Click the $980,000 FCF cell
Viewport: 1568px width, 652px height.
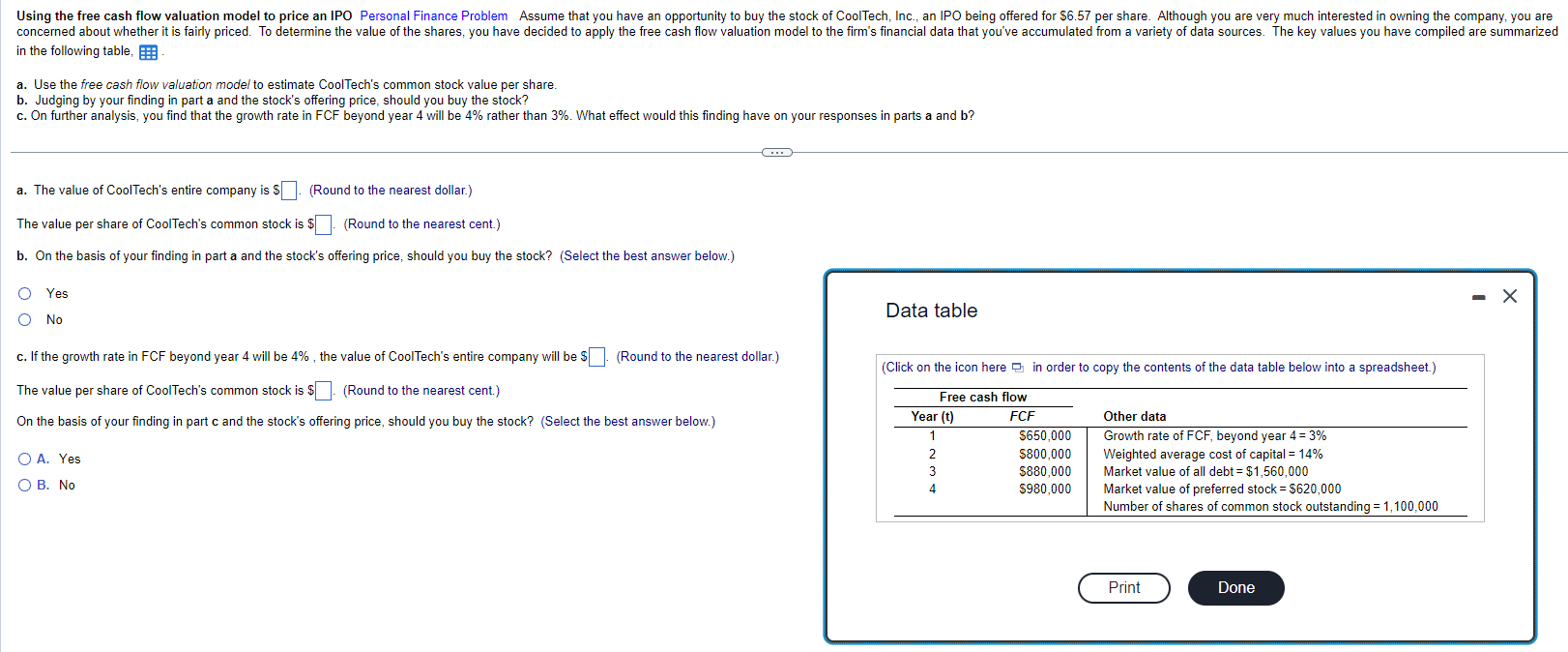point(1045,489)
